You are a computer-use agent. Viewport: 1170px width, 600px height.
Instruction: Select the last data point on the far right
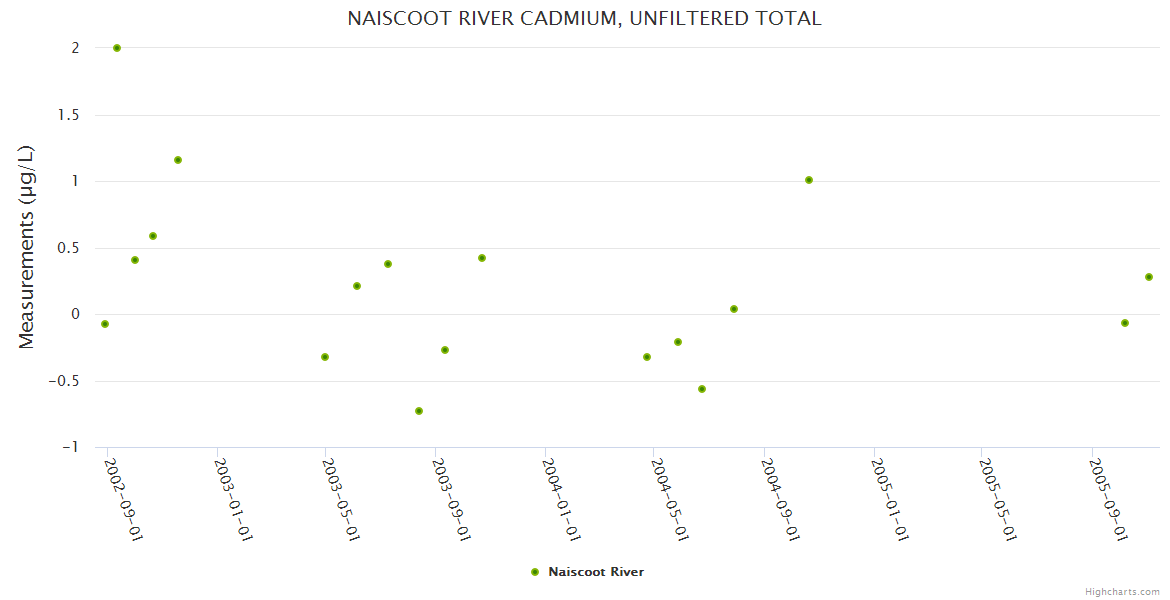click(x=1149, y=277)
